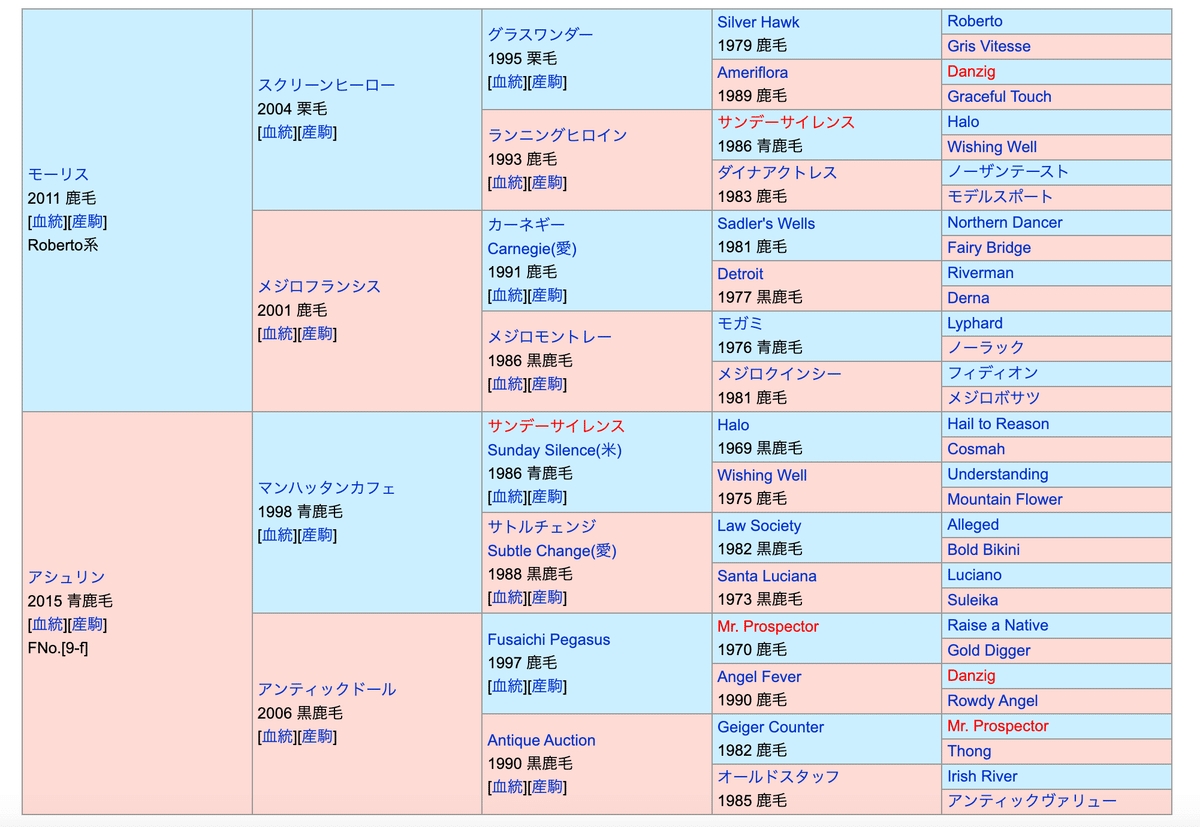Click 血統 link under メジロフランシス

tap(277, 334)
